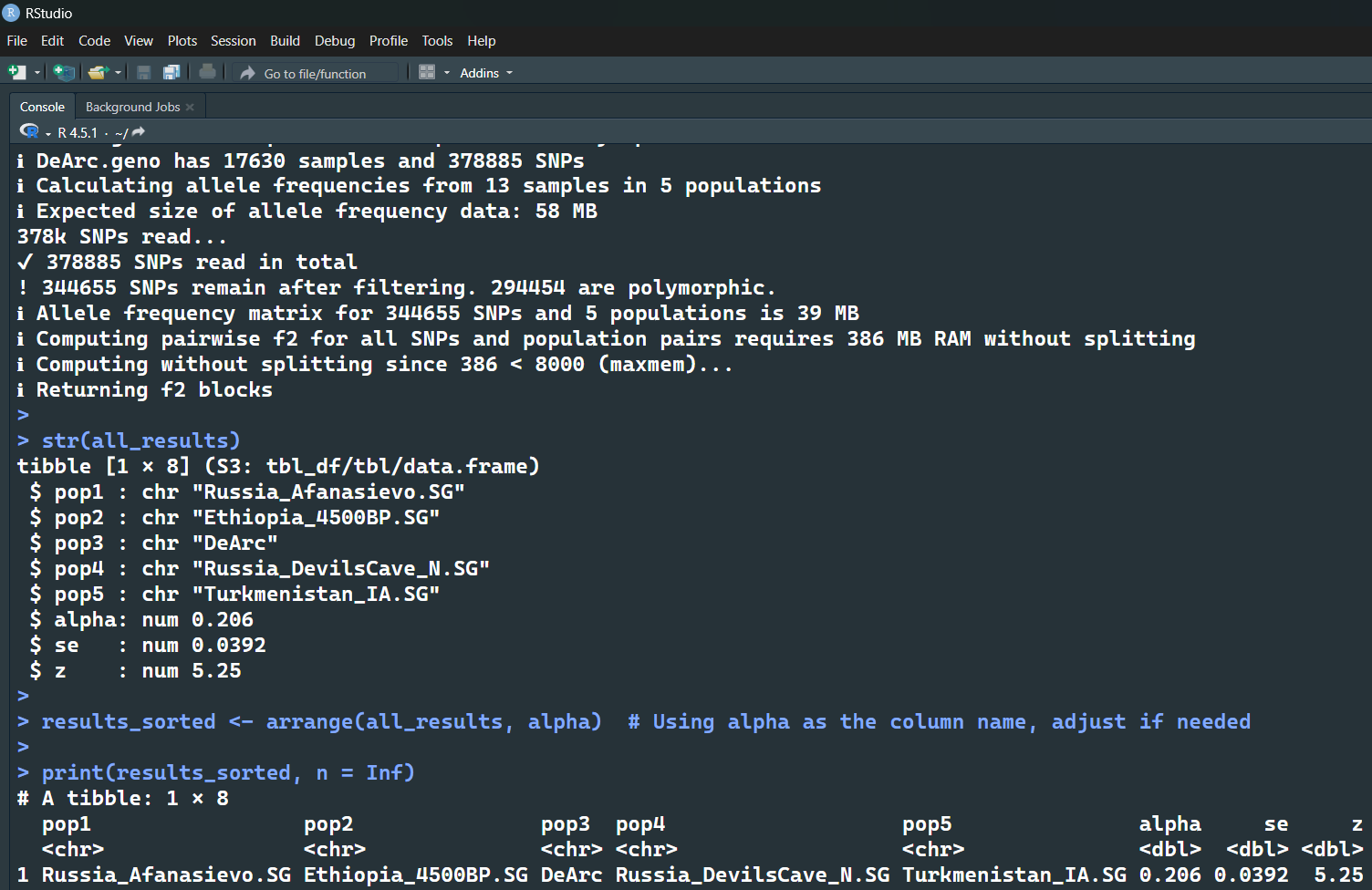
Task: Open the New File dropdown arrow
Action: [37, 73]
